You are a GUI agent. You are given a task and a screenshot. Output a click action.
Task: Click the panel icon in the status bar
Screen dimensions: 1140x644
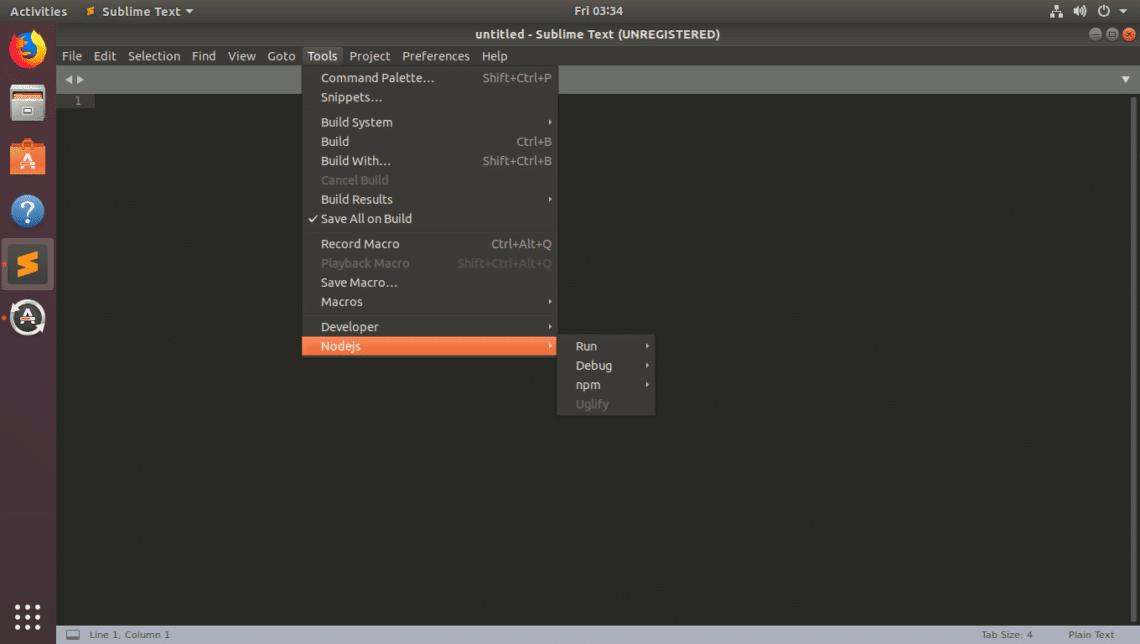click(71, 634)
